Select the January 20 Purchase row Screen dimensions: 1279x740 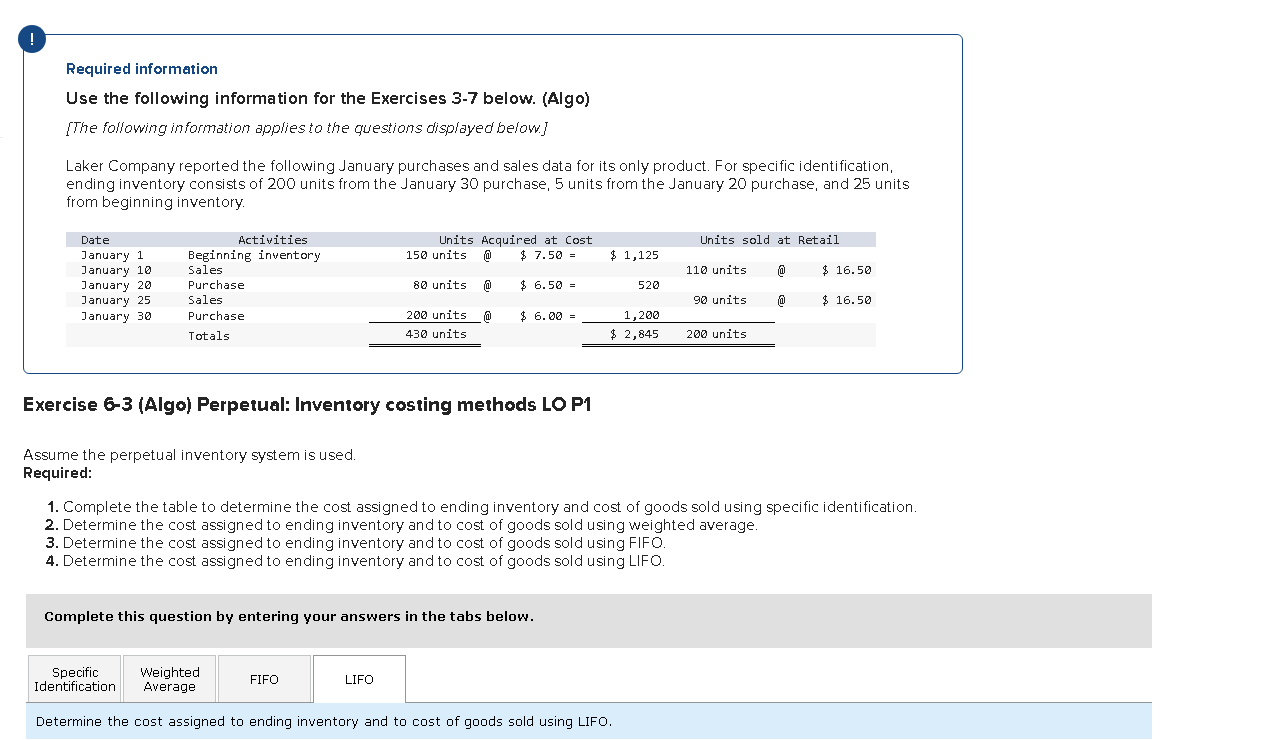point(300,285)
